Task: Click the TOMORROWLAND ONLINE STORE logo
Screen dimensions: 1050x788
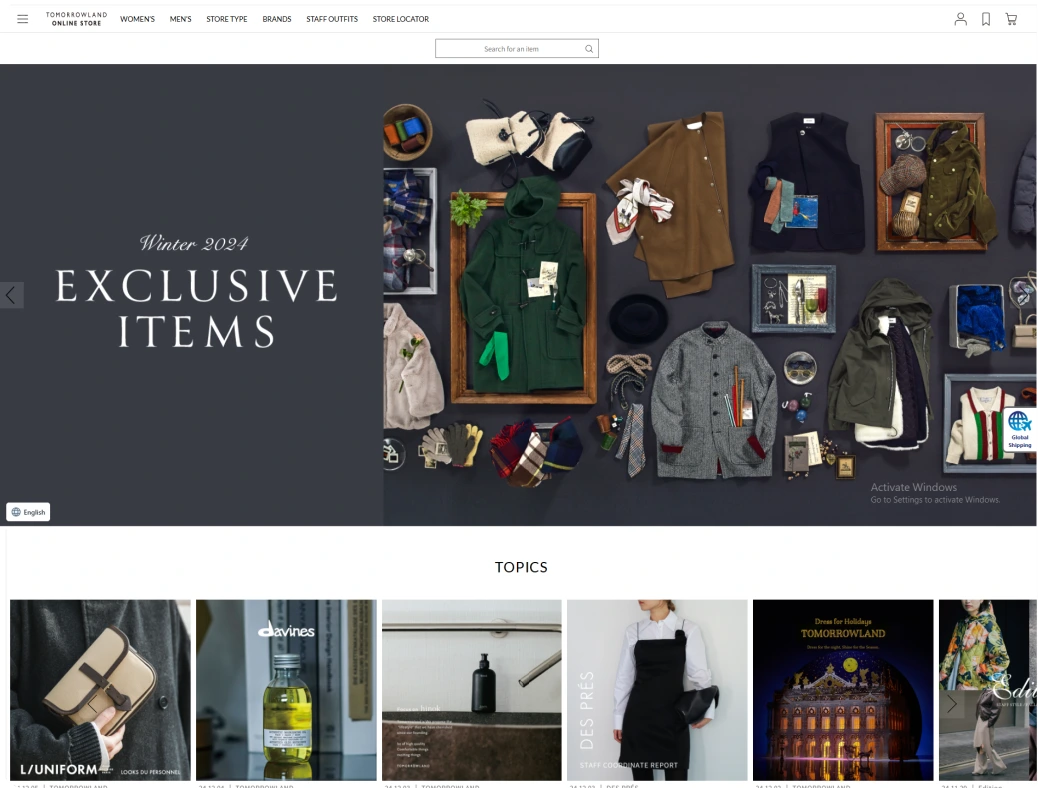Action: 76,19
